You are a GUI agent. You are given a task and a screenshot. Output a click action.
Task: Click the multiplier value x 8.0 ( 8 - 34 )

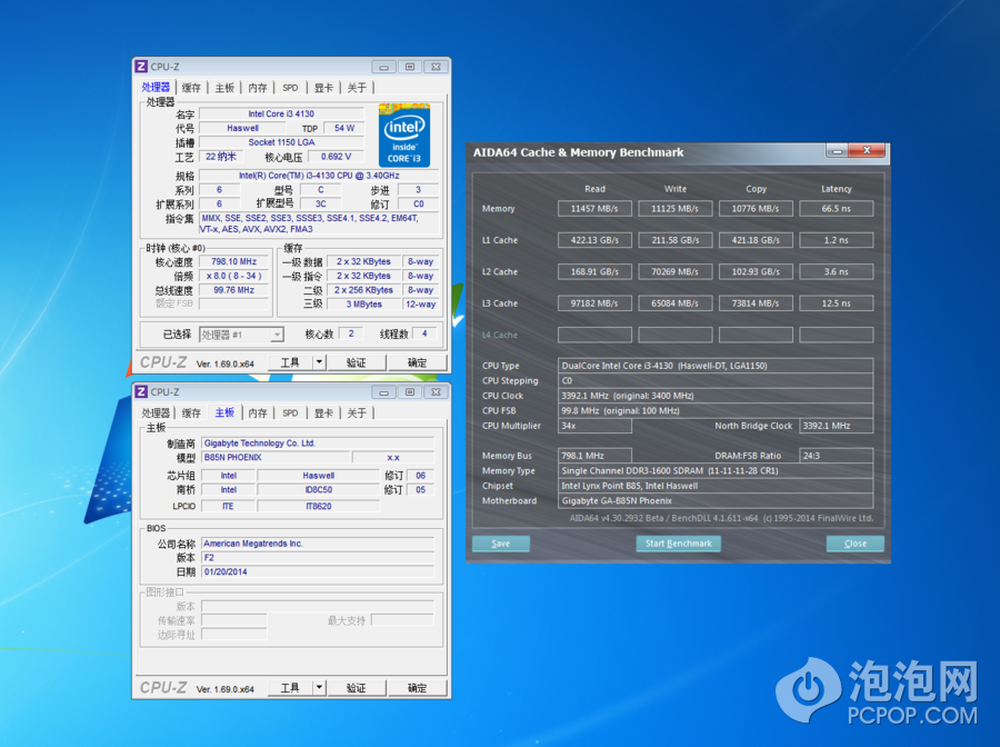(x=234, y=276)
